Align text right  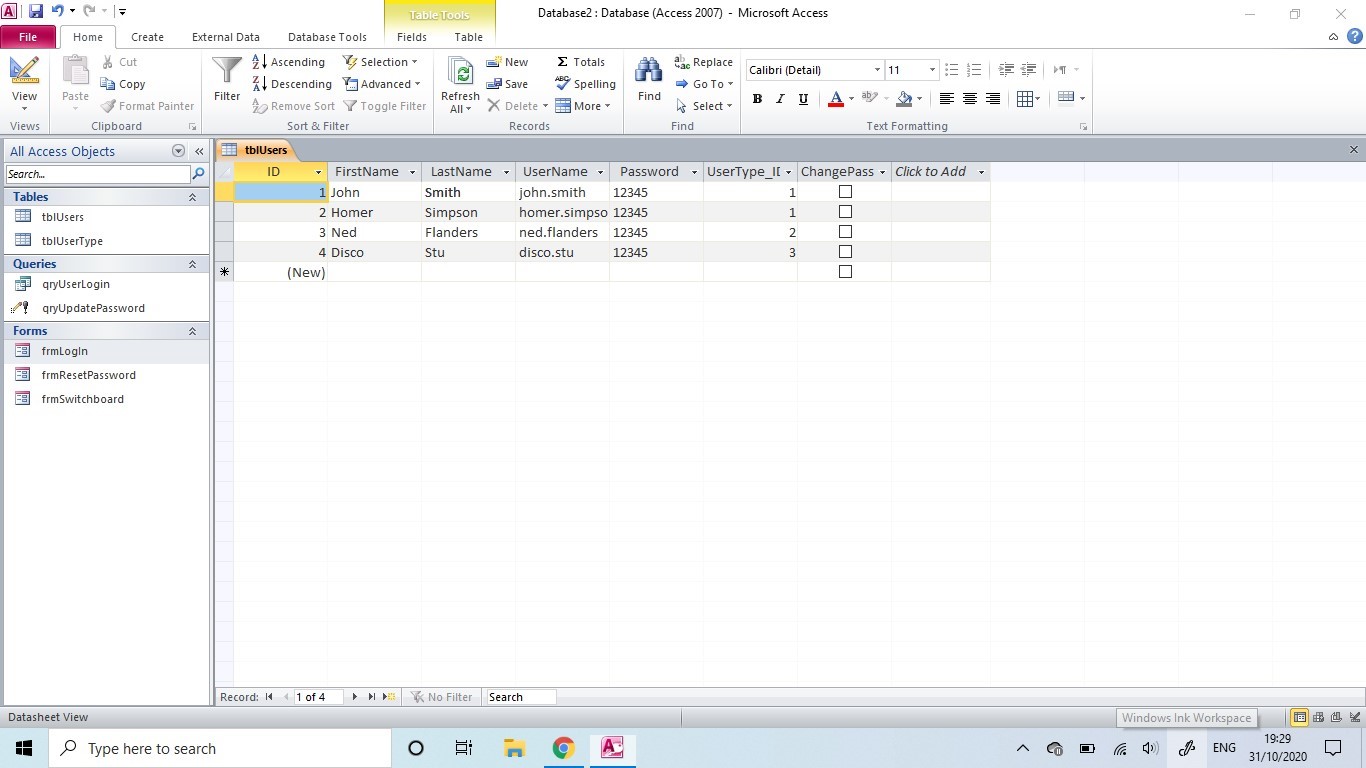click(x=993, y=98)
